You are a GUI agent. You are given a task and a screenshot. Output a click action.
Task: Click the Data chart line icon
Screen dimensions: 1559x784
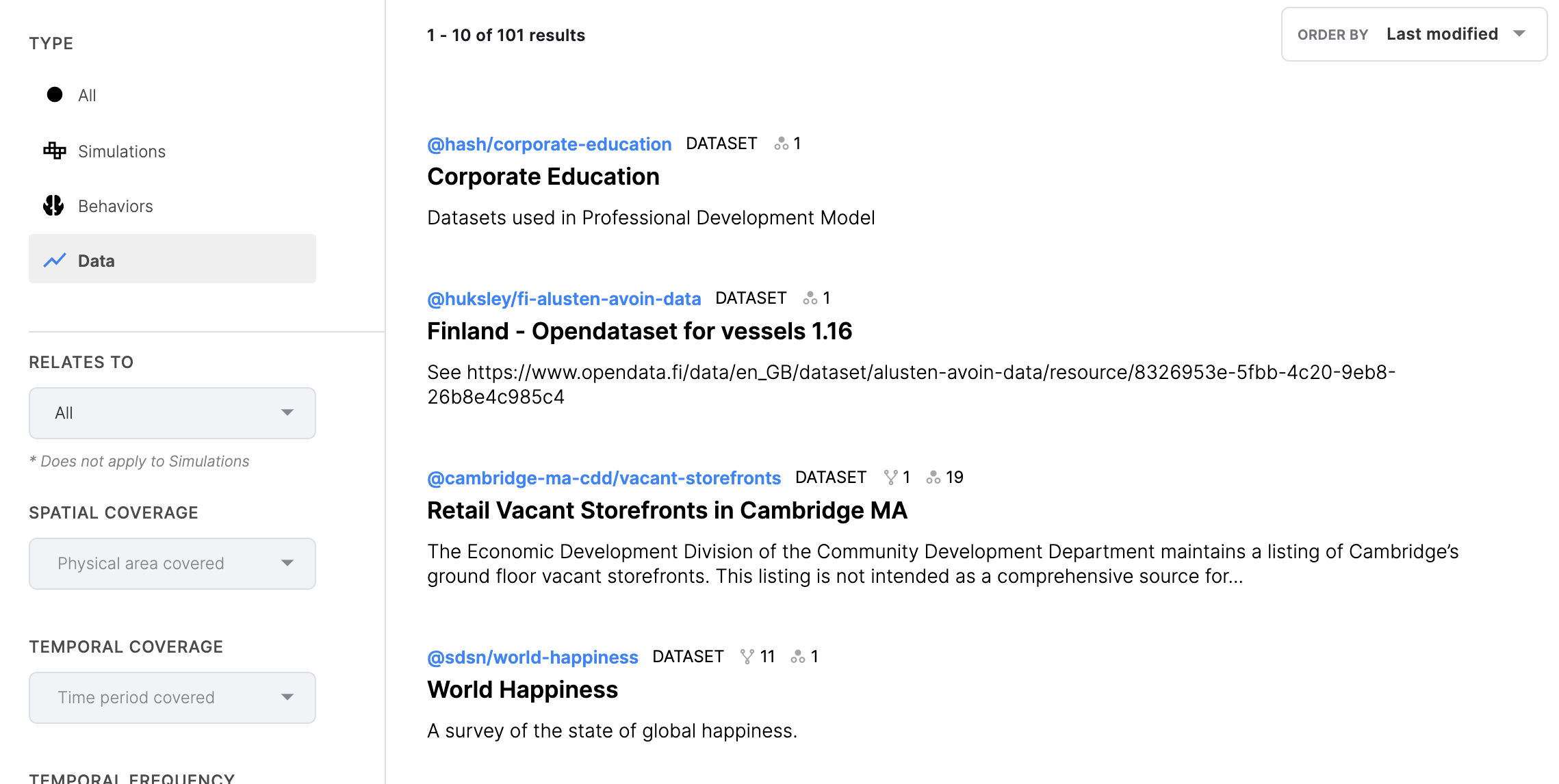tap(55, 260)
